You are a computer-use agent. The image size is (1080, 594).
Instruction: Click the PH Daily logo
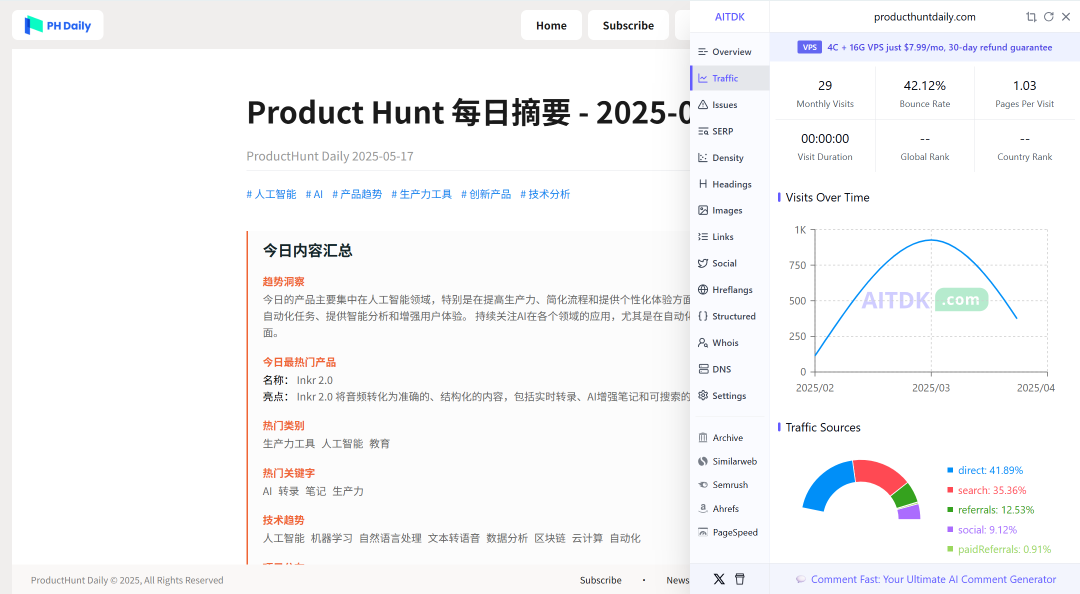(x=58, y=25)
